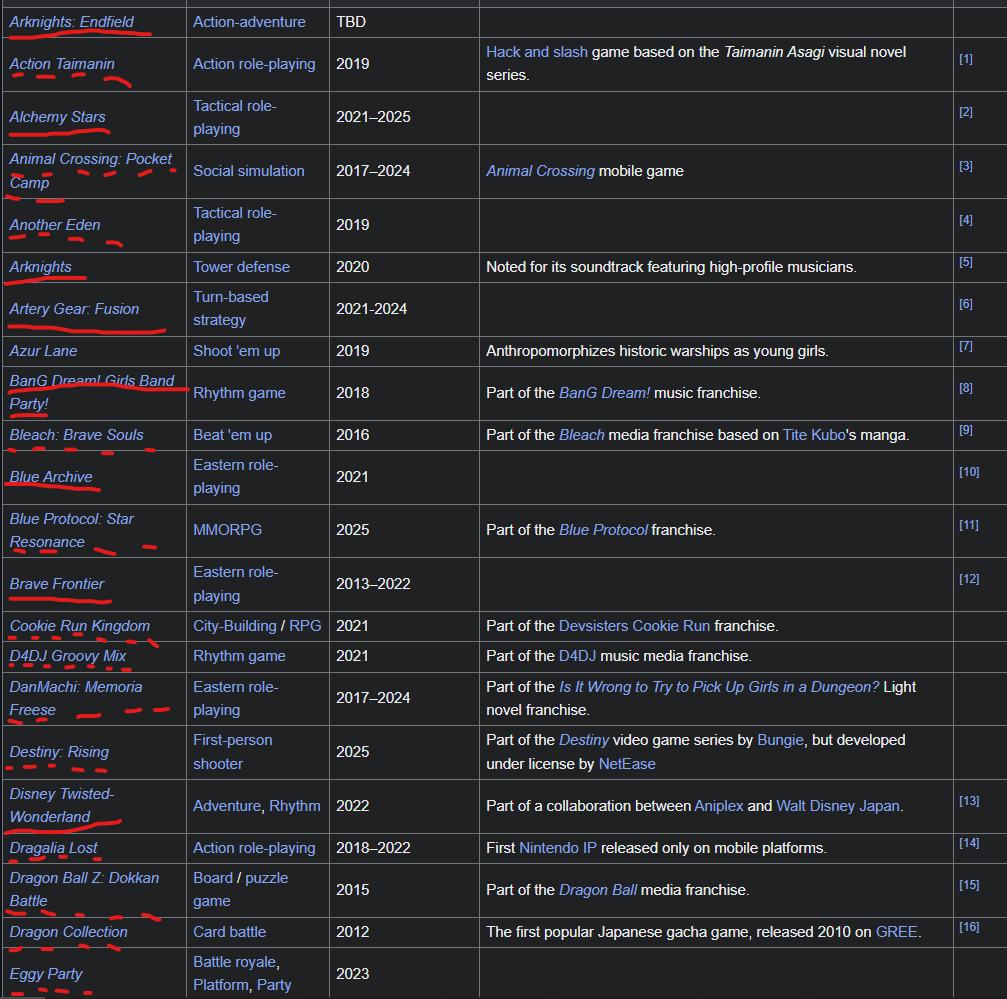
Task: Open DanMachi: Memoria Freese link
Action: (76, 699)
